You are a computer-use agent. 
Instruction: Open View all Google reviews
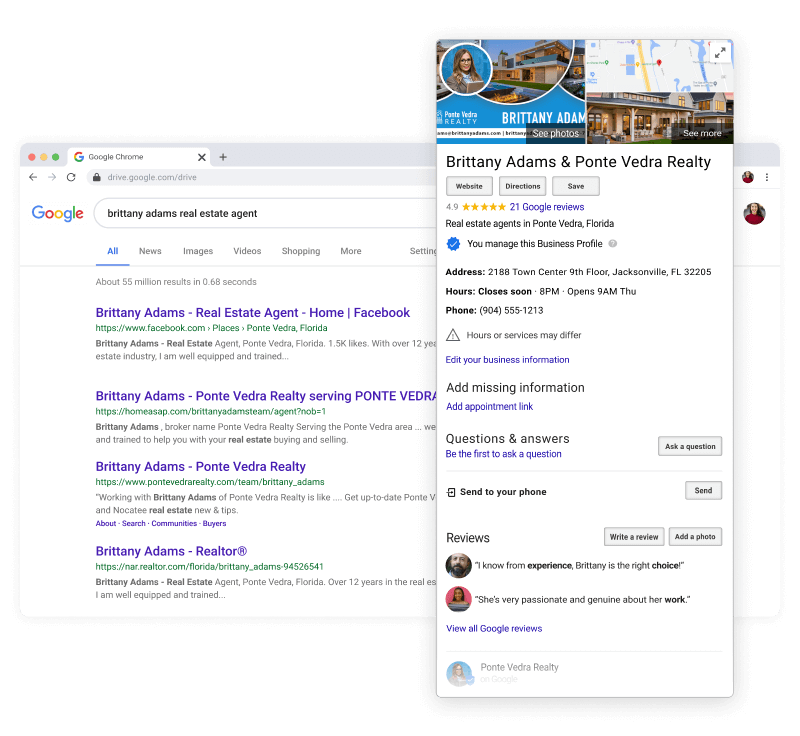point(494,628)
